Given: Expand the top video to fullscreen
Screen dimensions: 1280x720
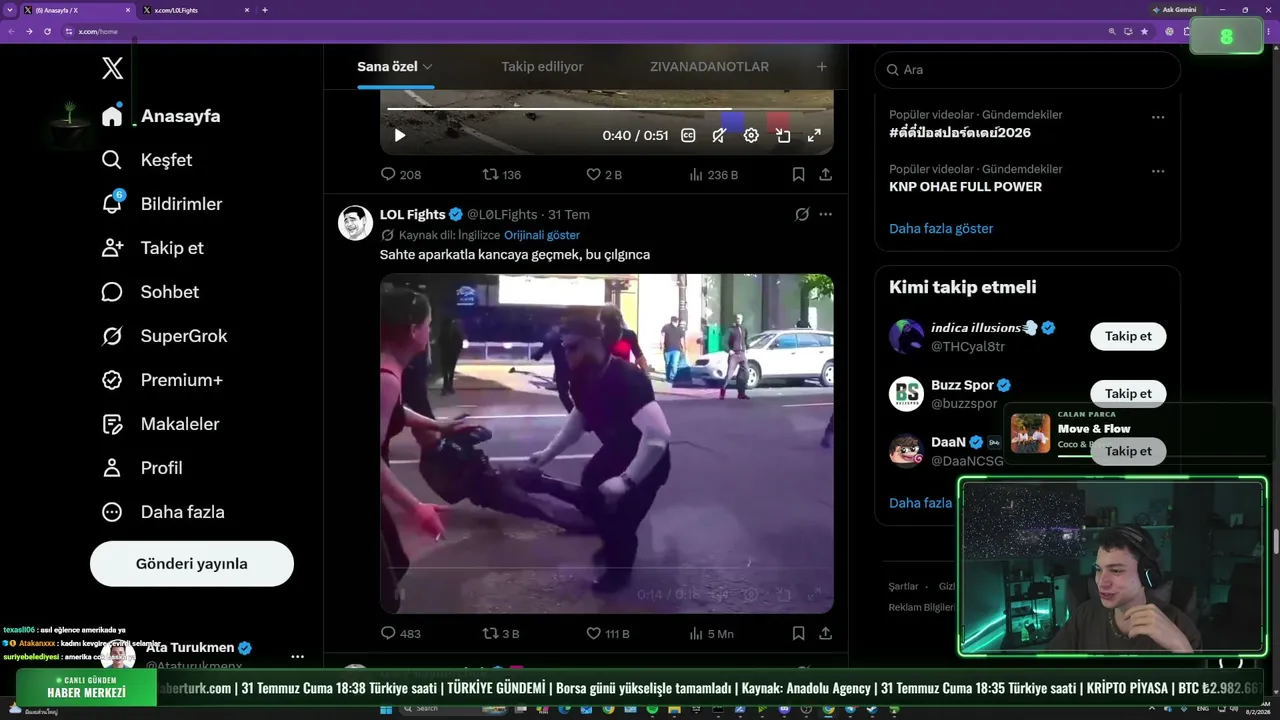Looking at the screenshot, I should [814, 136].
